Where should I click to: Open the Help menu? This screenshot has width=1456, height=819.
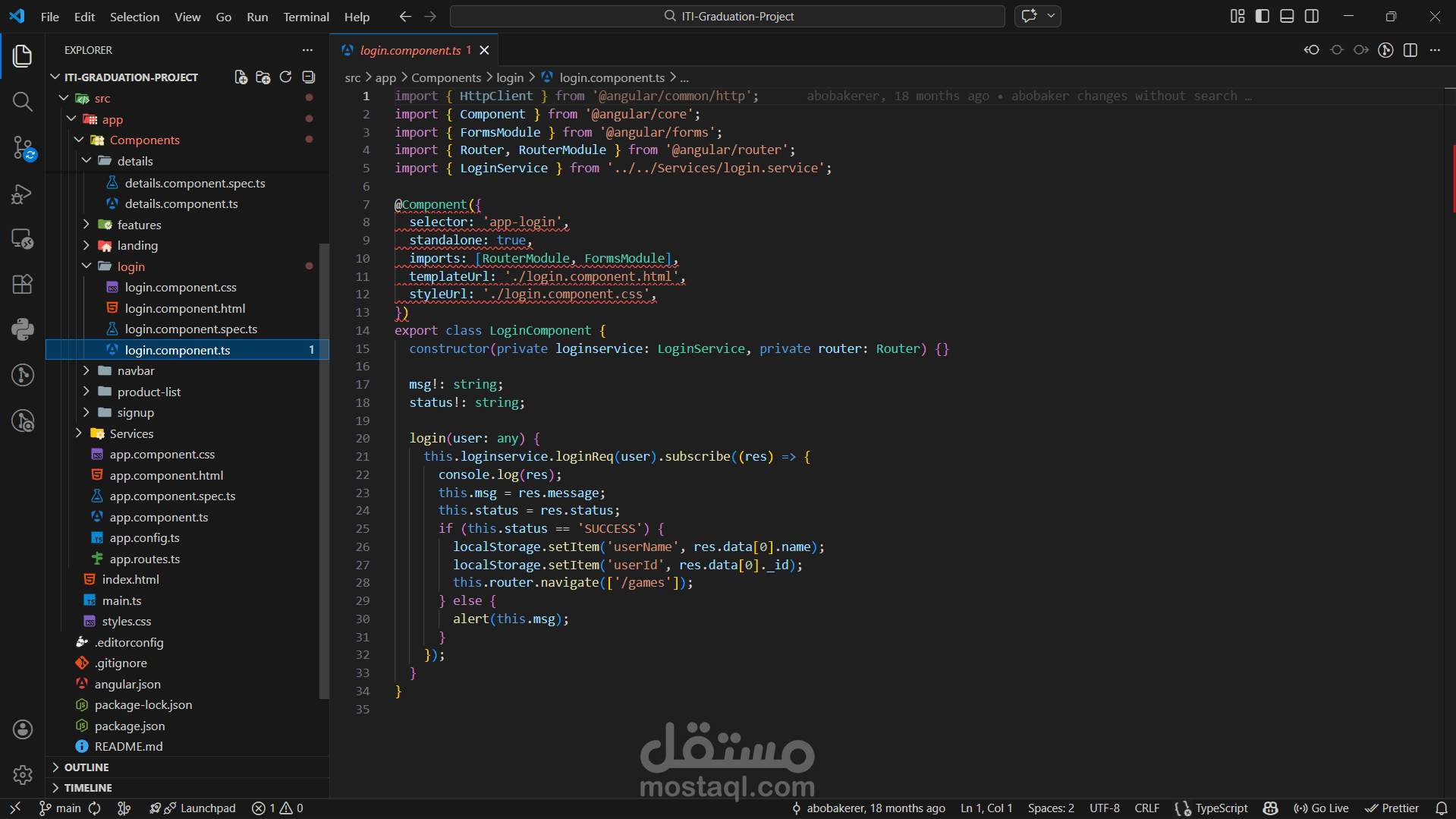point(357,17)
